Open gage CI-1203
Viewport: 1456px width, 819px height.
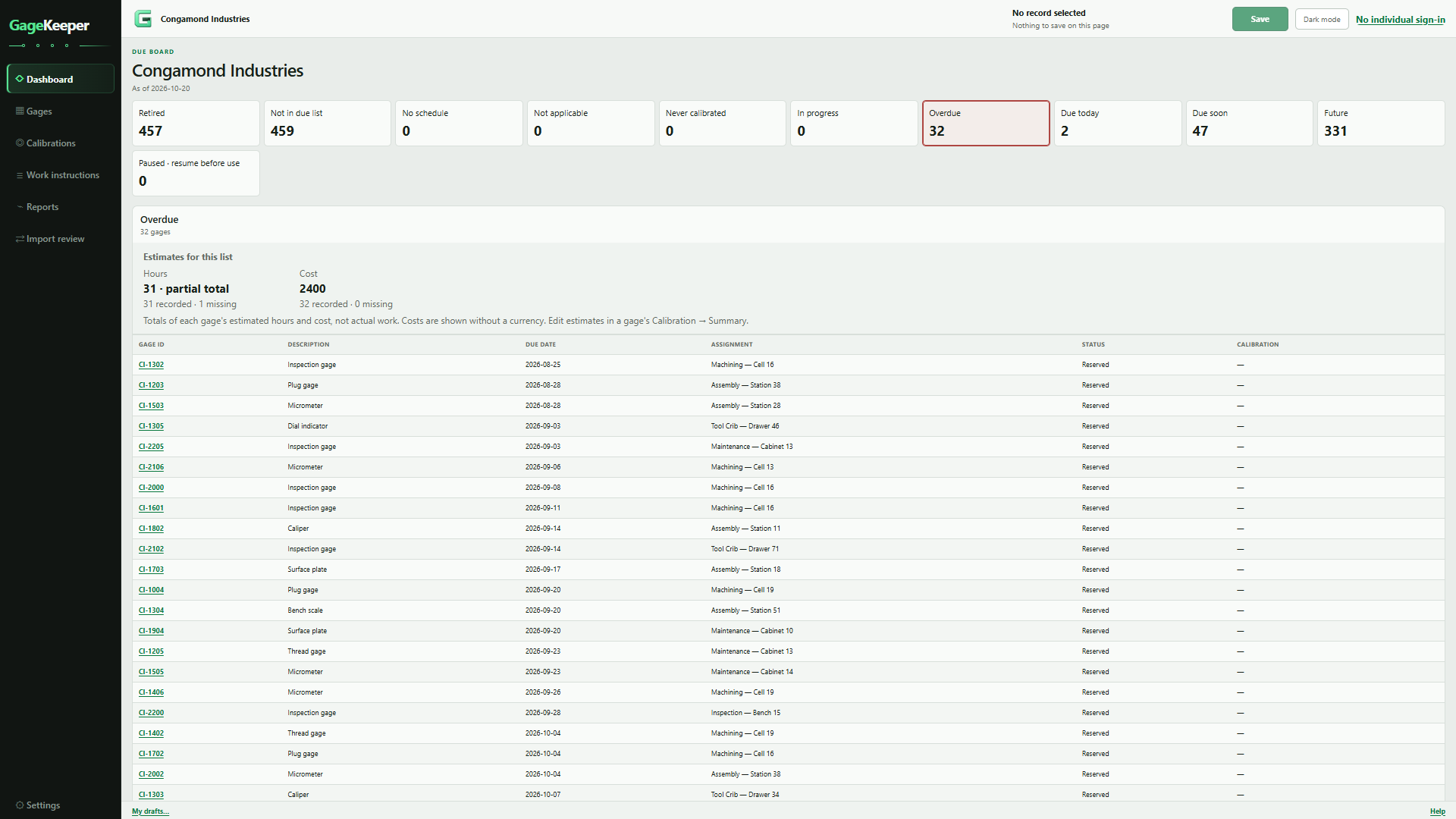click(x=151, y=385)
